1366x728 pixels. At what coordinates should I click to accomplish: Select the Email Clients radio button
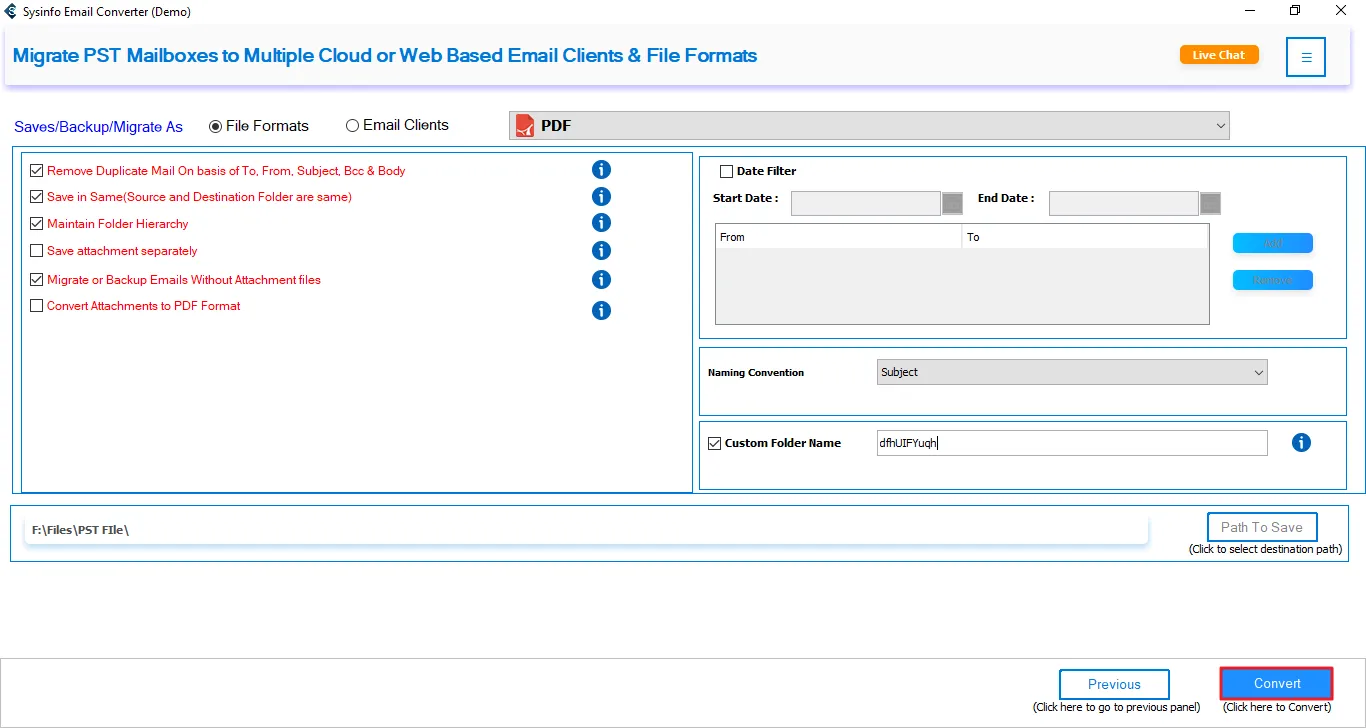[x=352, y=126]
